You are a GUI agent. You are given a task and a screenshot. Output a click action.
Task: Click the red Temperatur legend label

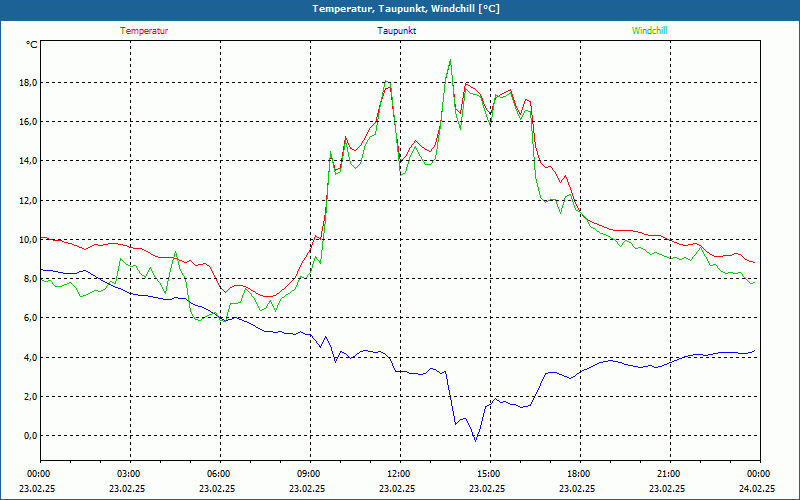pyautogui.click(x=144, y=31)
